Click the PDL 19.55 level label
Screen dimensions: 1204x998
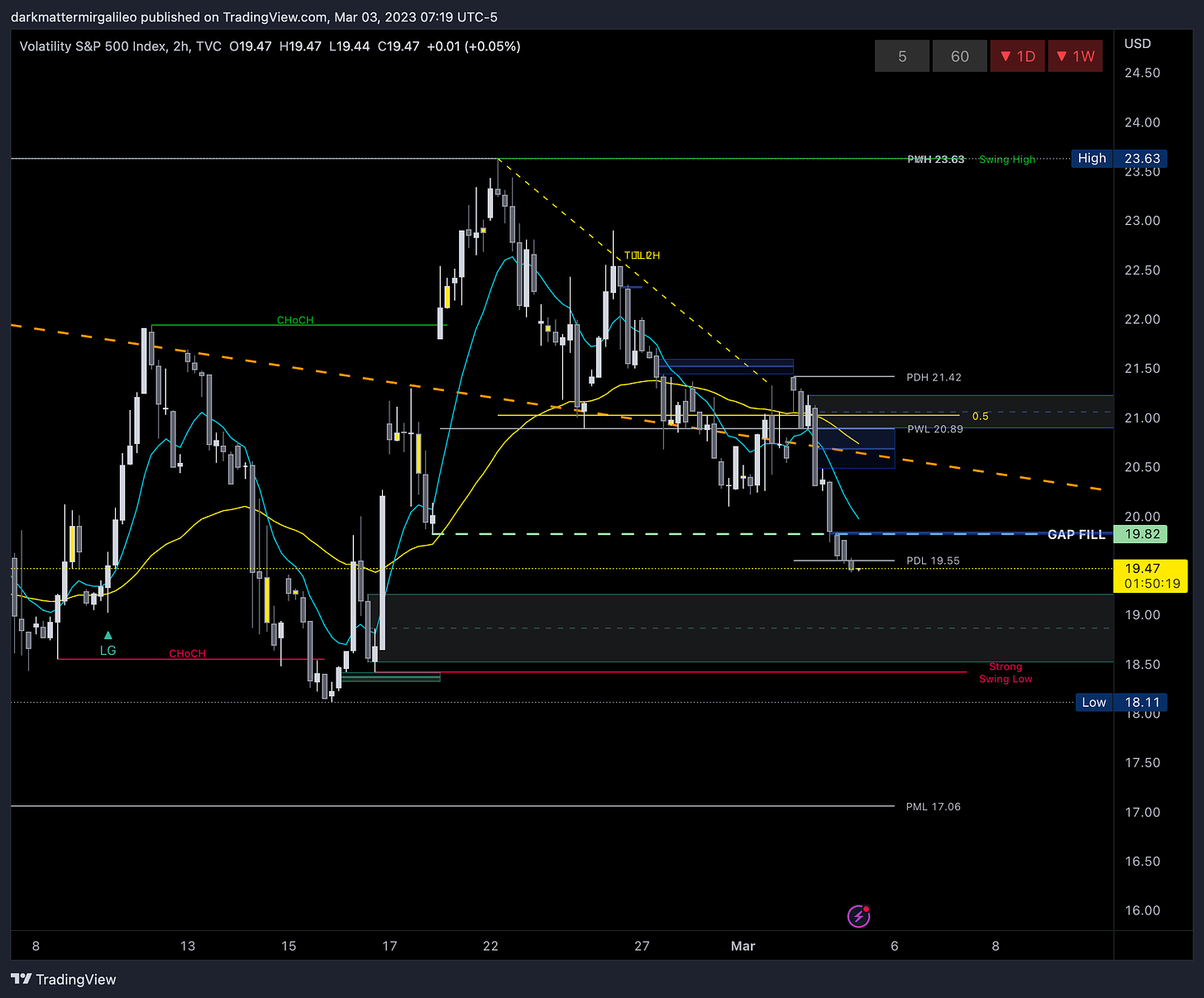933,561
